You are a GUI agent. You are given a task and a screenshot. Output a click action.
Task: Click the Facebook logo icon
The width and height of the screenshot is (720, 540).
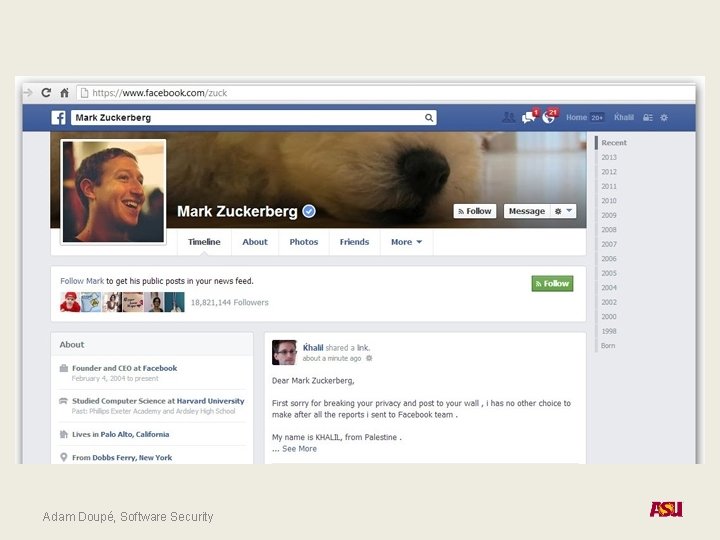point(58,118)
